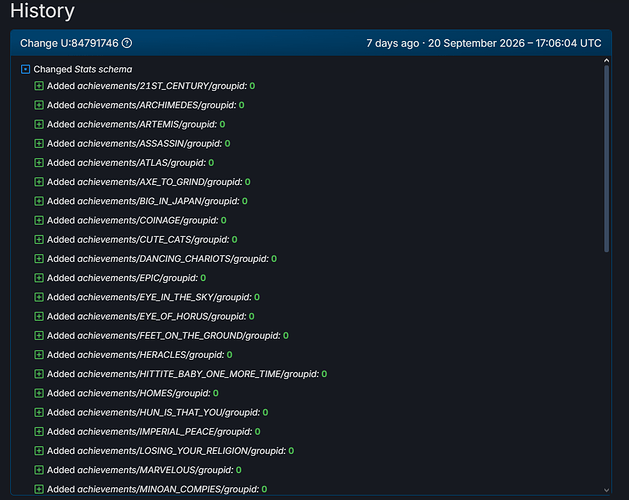Click the scroll up arrow of the change list

pos(606,61)
